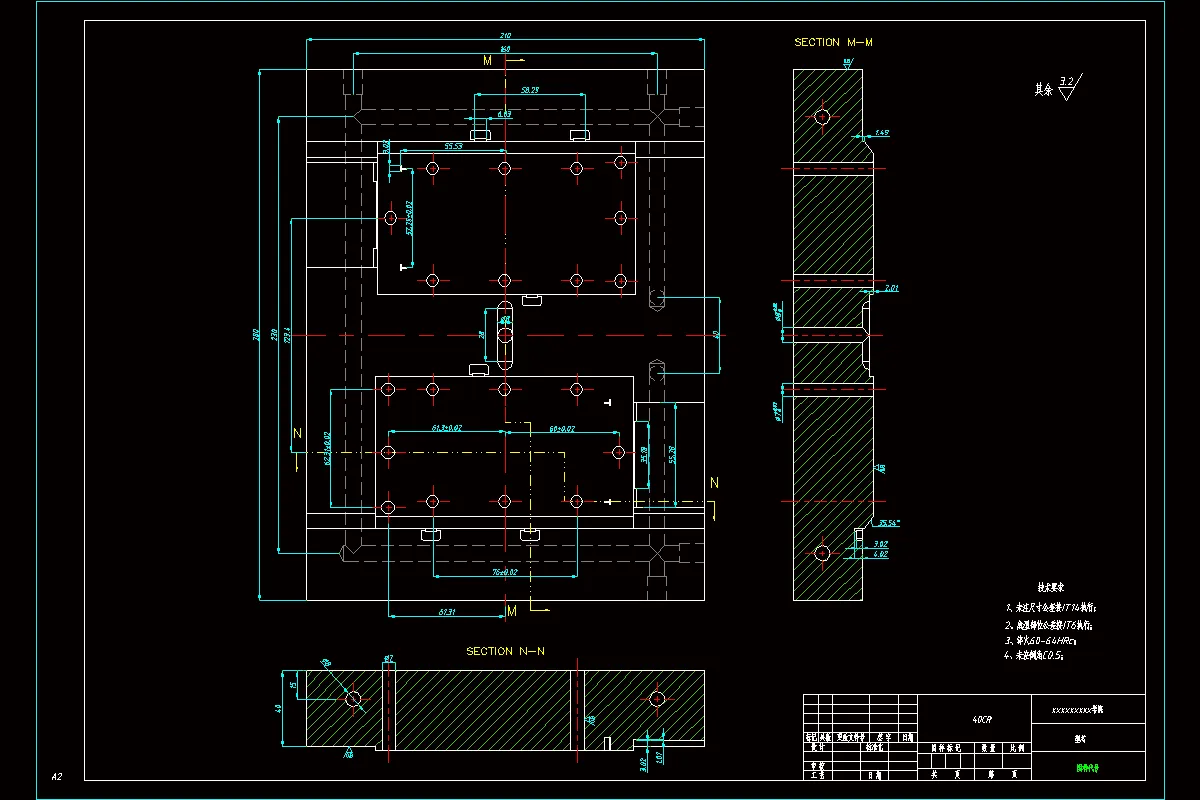This screenshot has height=800, width=1200.
Task: Click the yellow M section marker at bottom
Action: [511, 610]
